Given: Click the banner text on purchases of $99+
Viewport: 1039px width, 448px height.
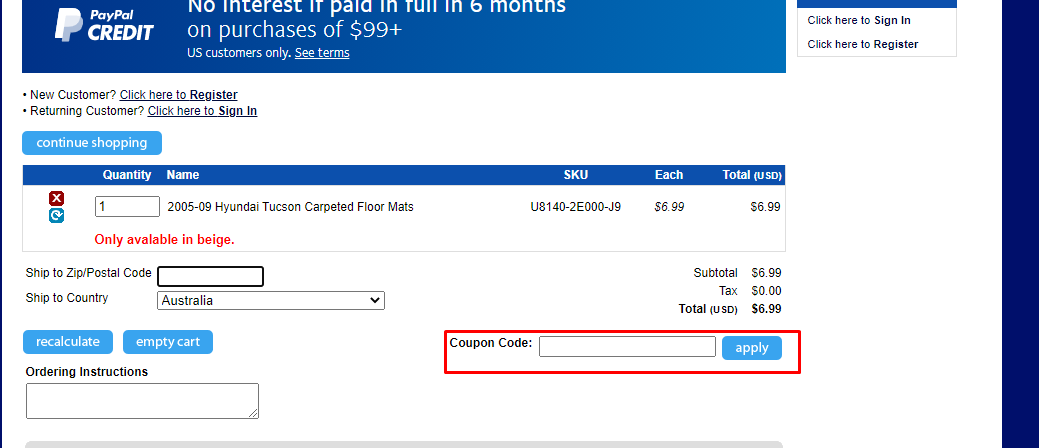Looking at the screenshot, I should (294, 30).
